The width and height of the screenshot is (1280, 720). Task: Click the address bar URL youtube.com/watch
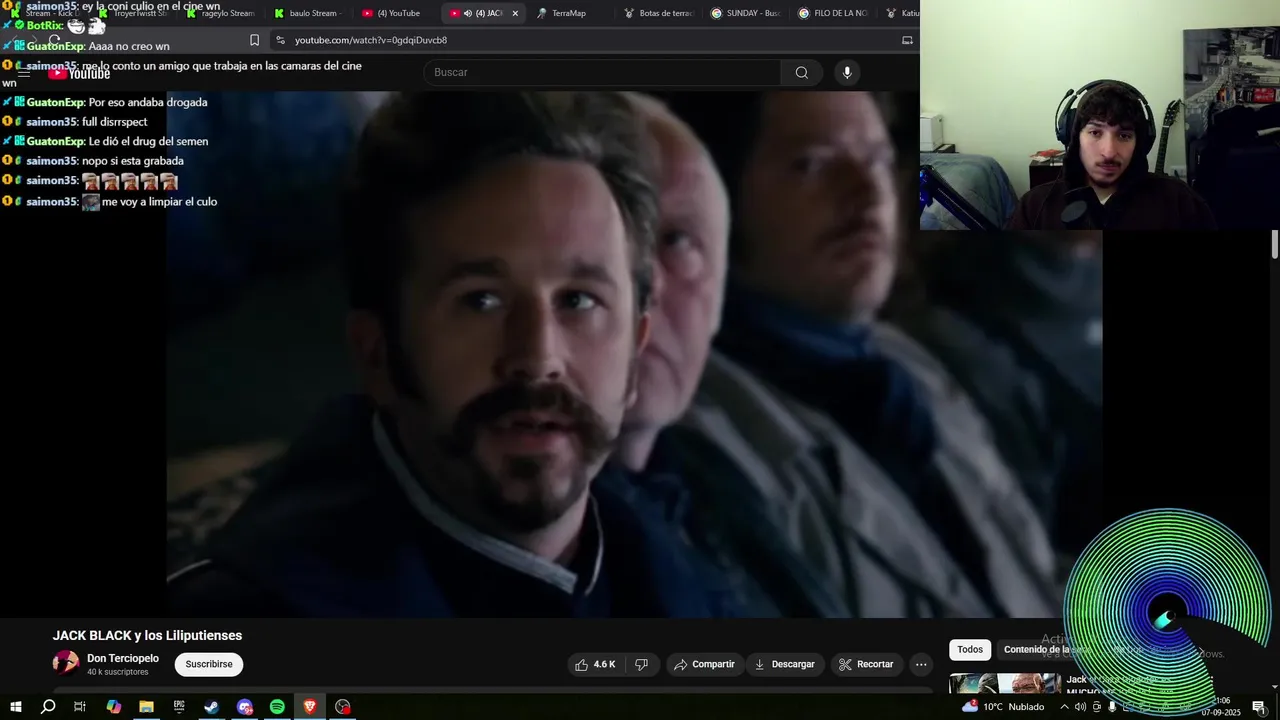pyautogui.click(x=371, y=40)
